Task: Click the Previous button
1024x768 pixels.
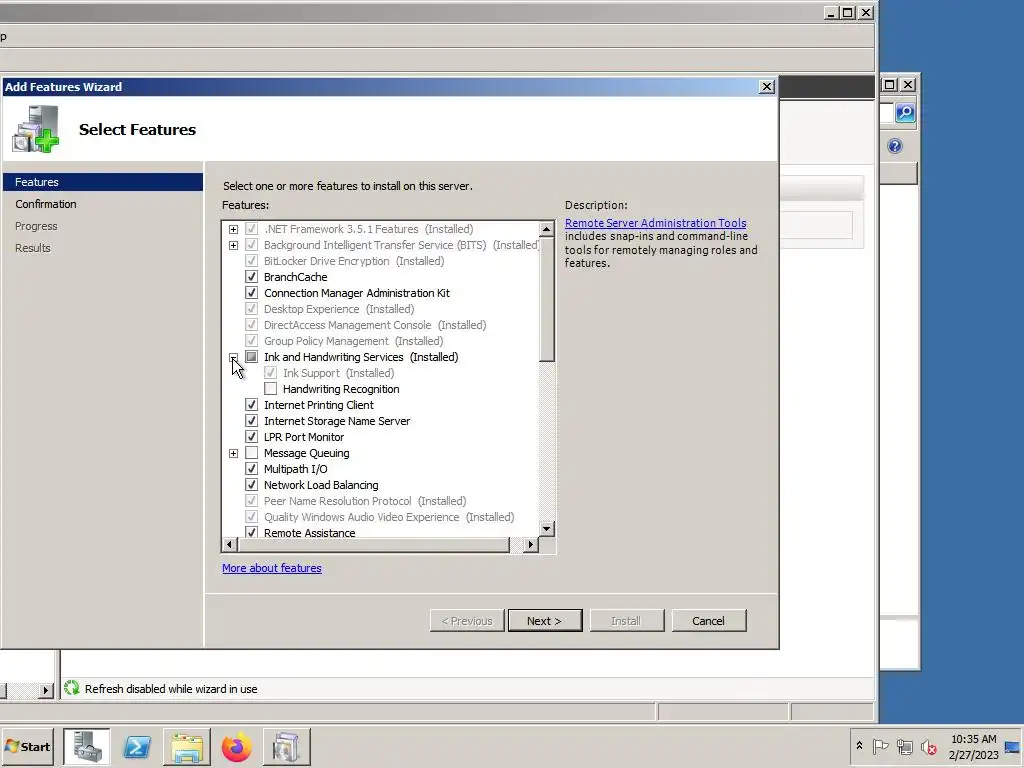Action: click(467, 620)
